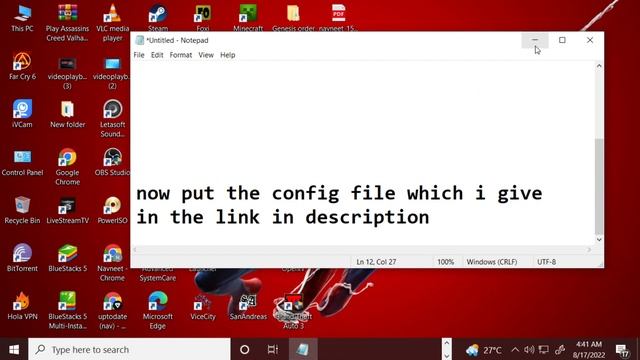
Task: Select the videoplayback (3) file icon
Action: click(67, 73)
